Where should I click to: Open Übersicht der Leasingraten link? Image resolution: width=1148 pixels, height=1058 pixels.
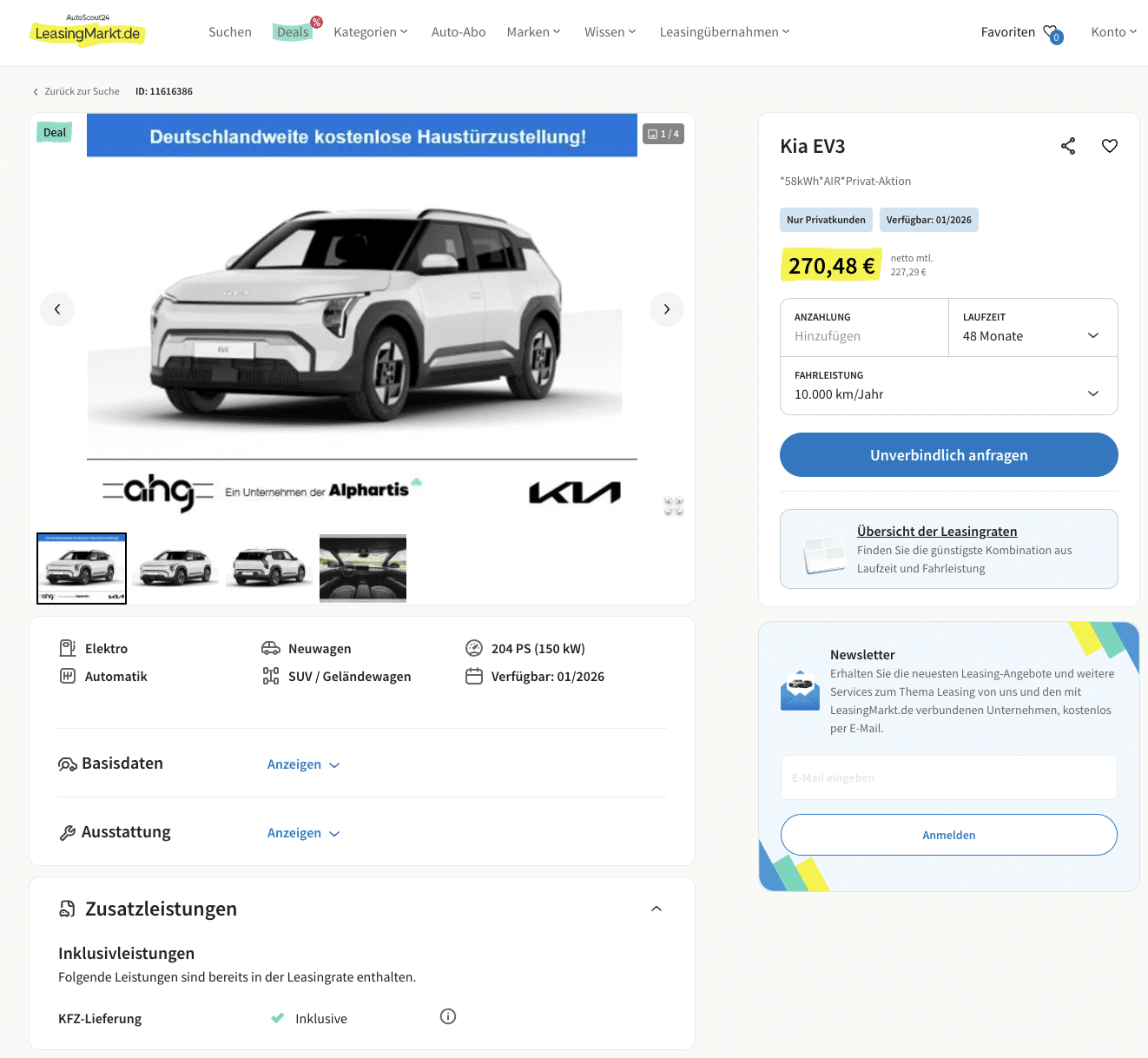(937, 532)
